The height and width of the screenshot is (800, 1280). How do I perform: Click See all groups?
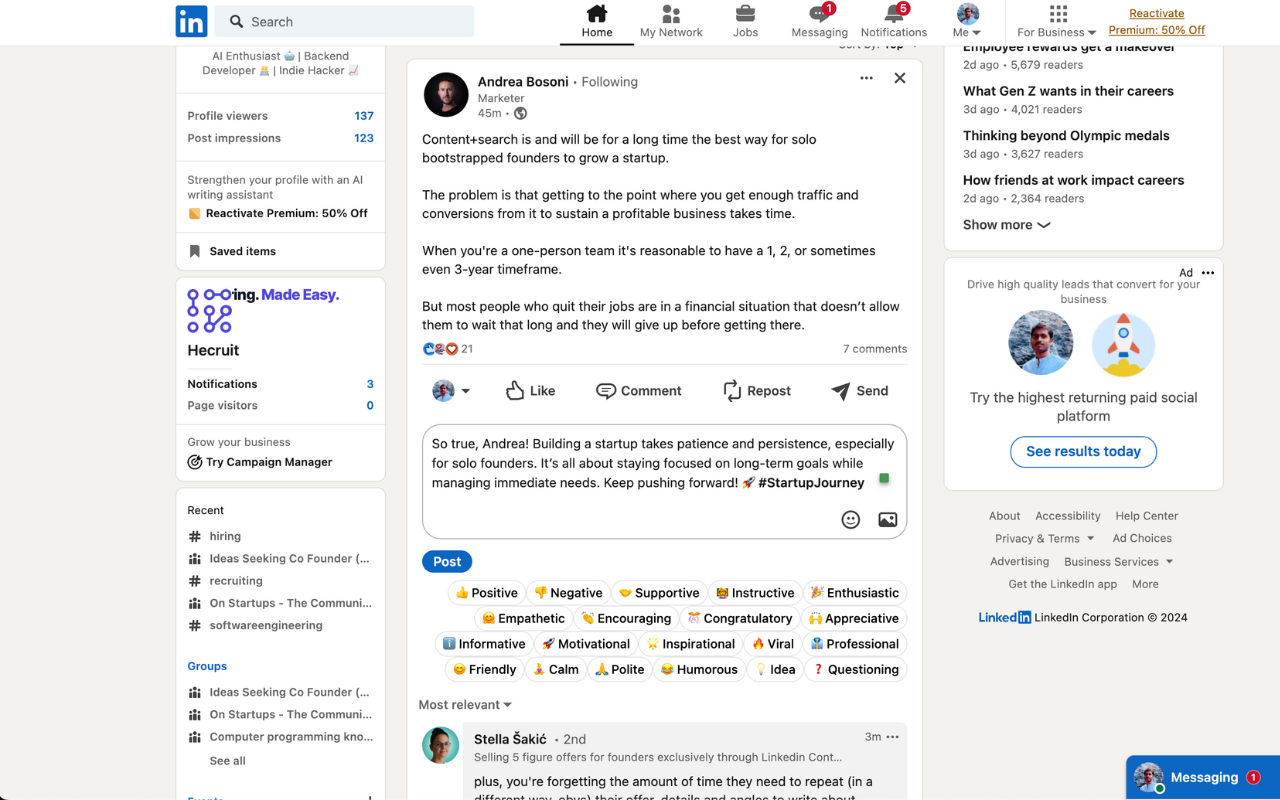point(227,761)
